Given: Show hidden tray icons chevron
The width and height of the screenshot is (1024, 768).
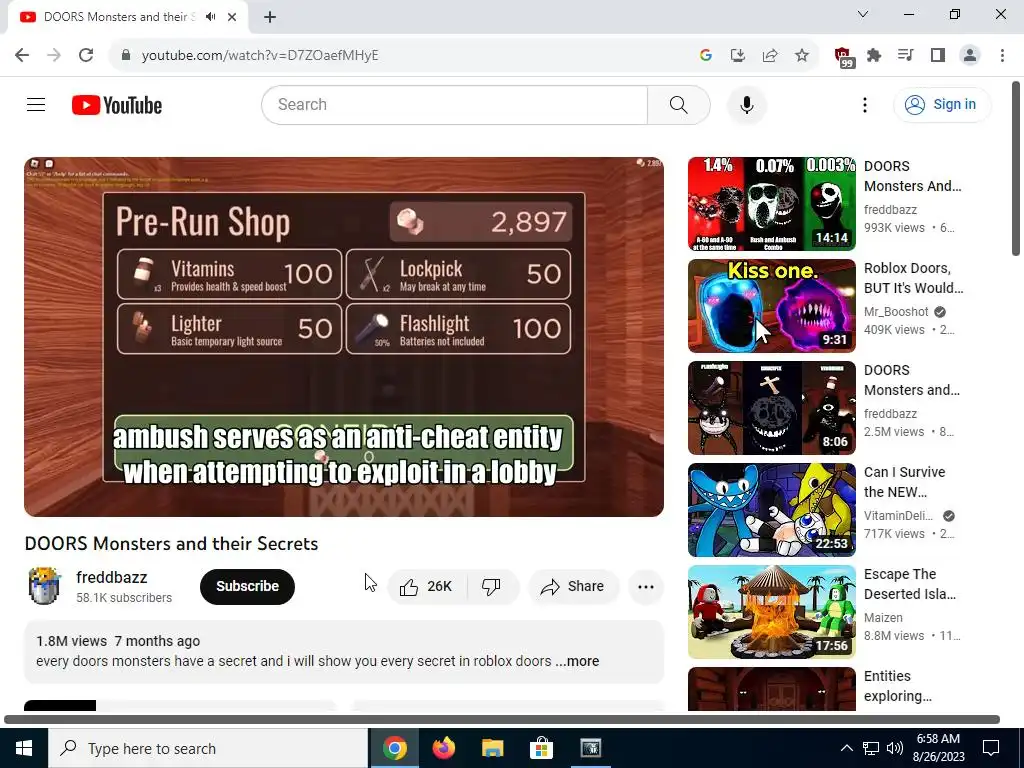Looking at the screenshot, I should [846, 748].
